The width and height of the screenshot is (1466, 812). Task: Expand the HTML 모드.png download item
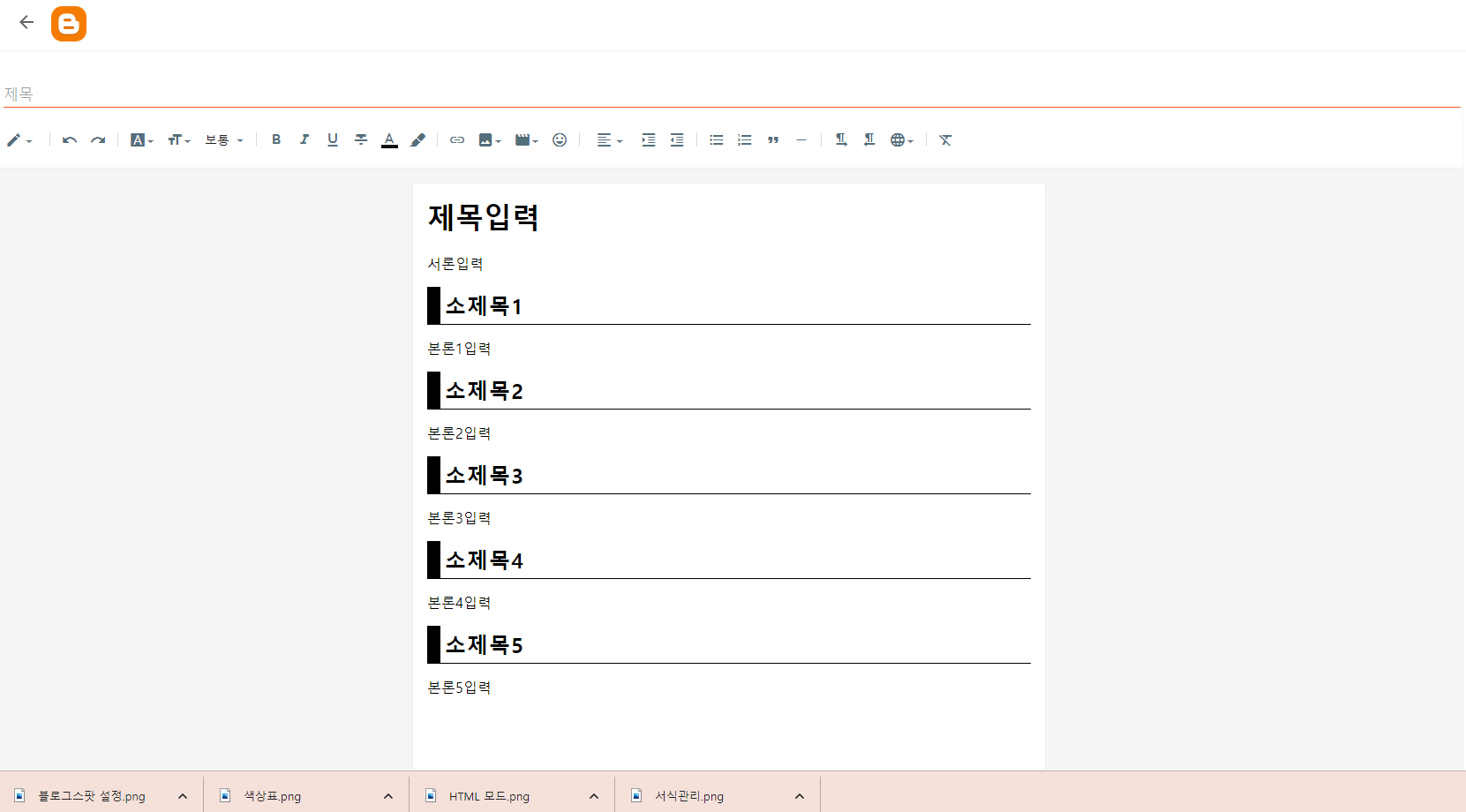click(593, 795)
